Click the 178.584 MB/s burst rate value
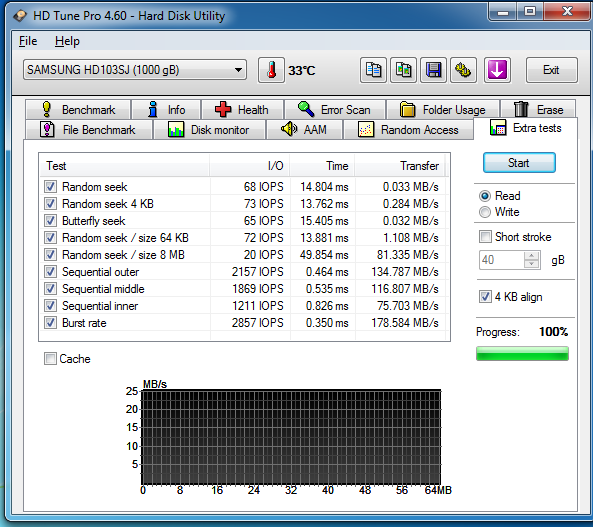Viewport: 593px width, 527px height. (x=405, y=323)
